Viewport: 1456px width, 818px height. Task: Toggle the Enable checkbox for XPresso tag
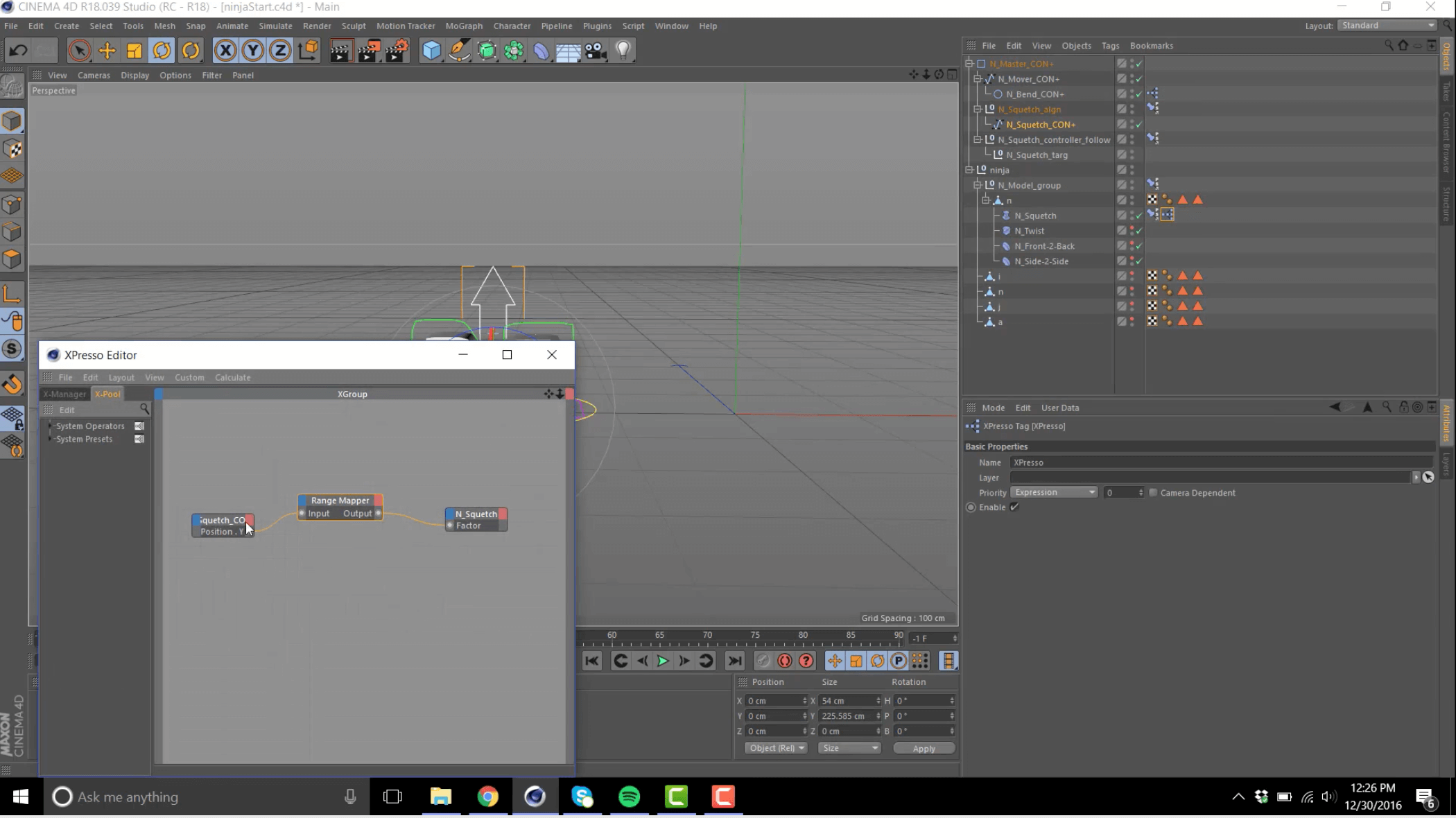click(x=1014, y=507)
